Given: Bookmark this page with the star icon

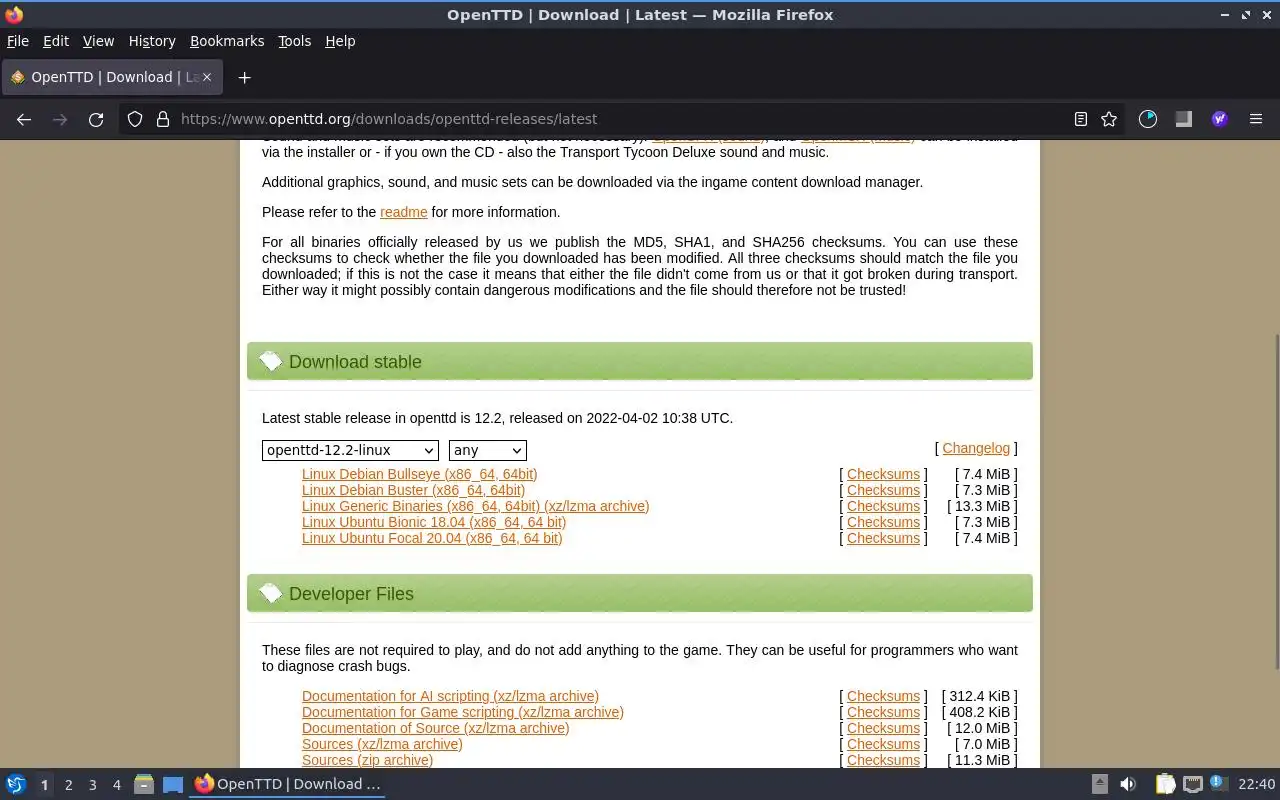Looking at the screenshot, I should [x=1109, y=119].
